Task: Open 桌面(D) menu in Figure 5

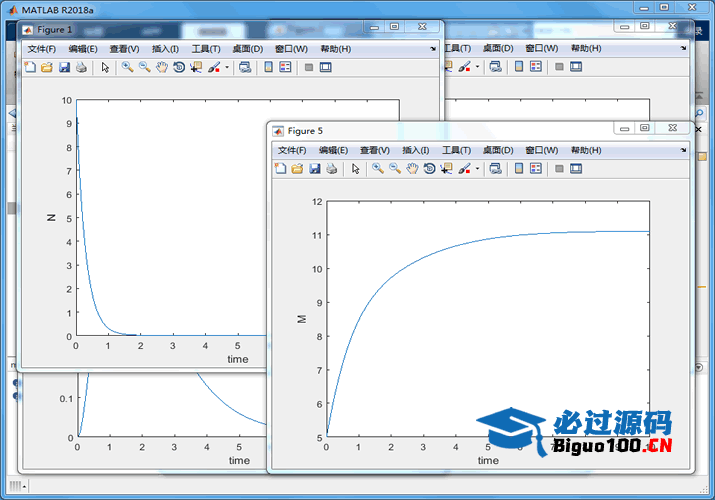Action: coord(498,150)
